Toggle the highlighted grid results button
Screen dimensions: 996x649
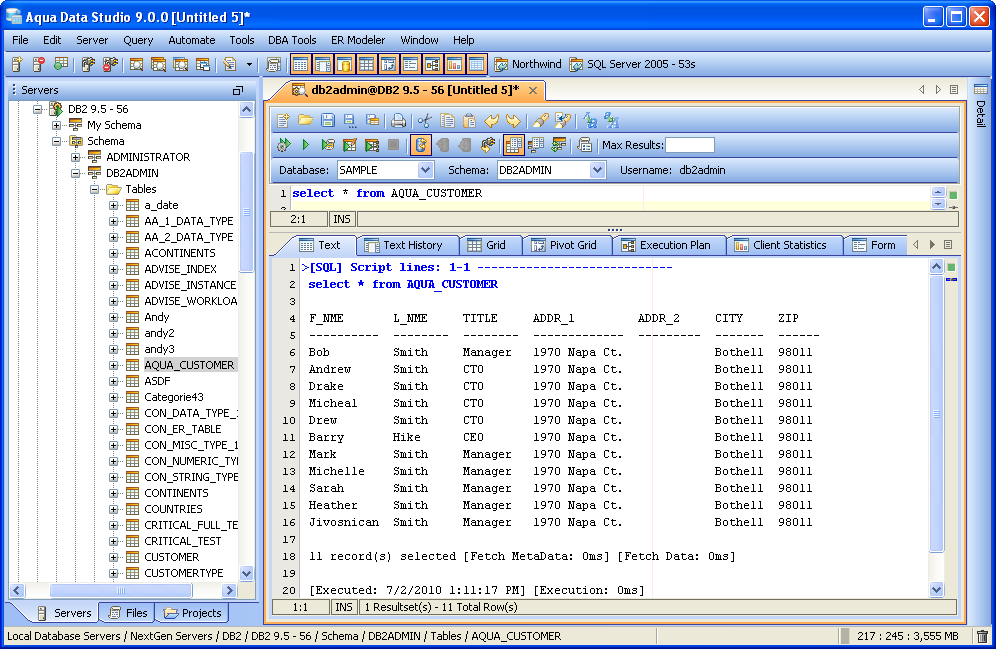513,145
